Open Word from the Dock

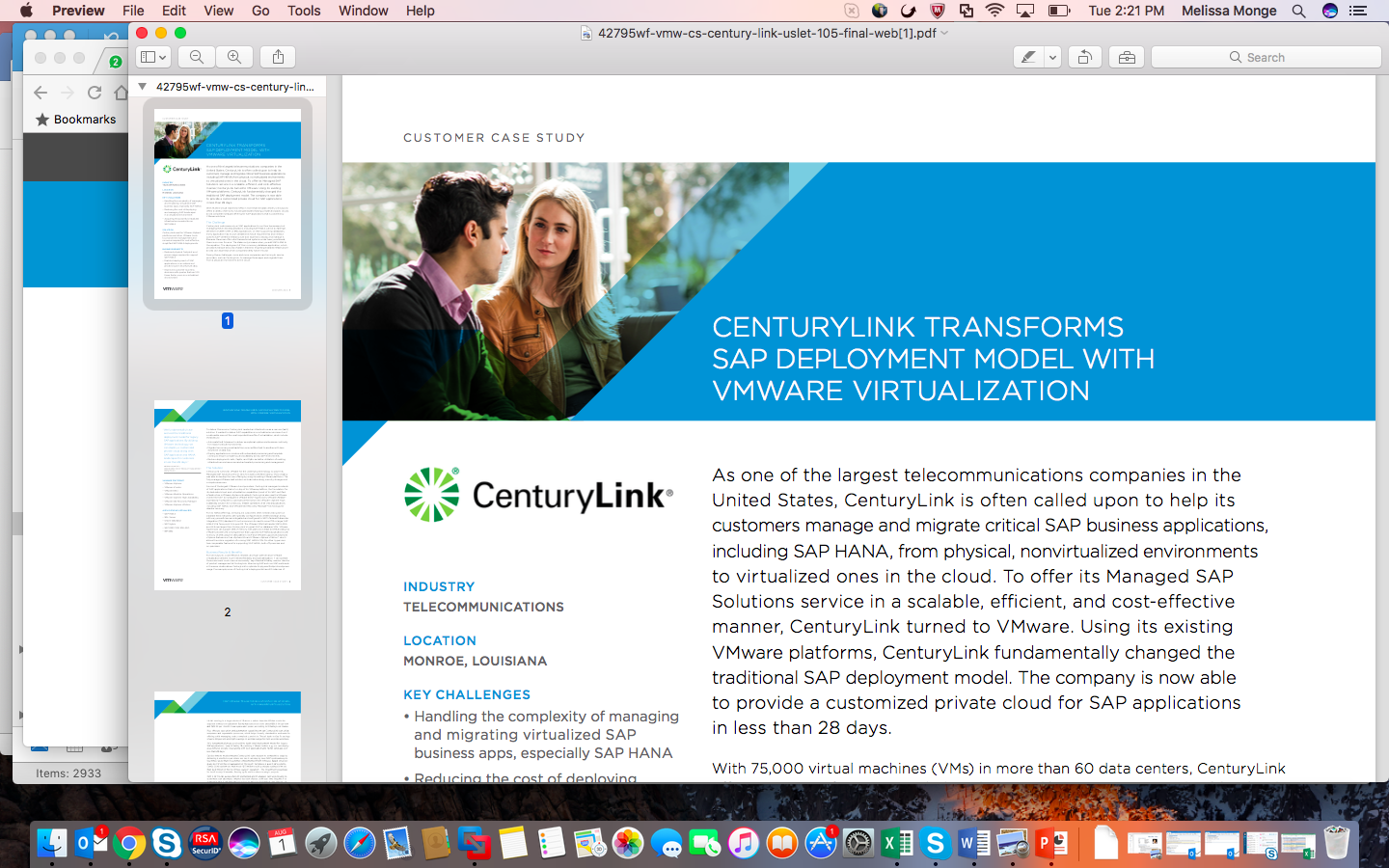973,843
